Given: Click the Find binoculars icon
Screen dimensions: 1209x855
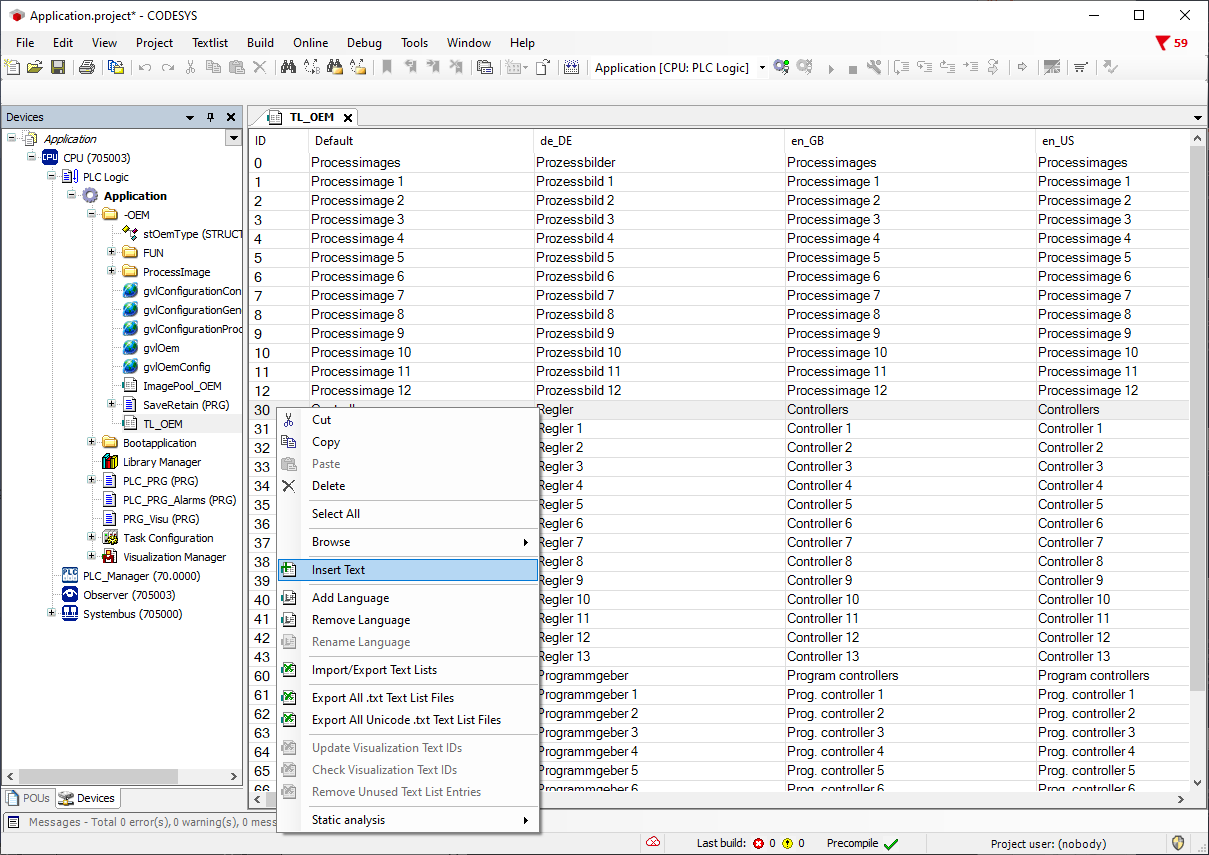Looking at the screenshot, I should point(288,68).
